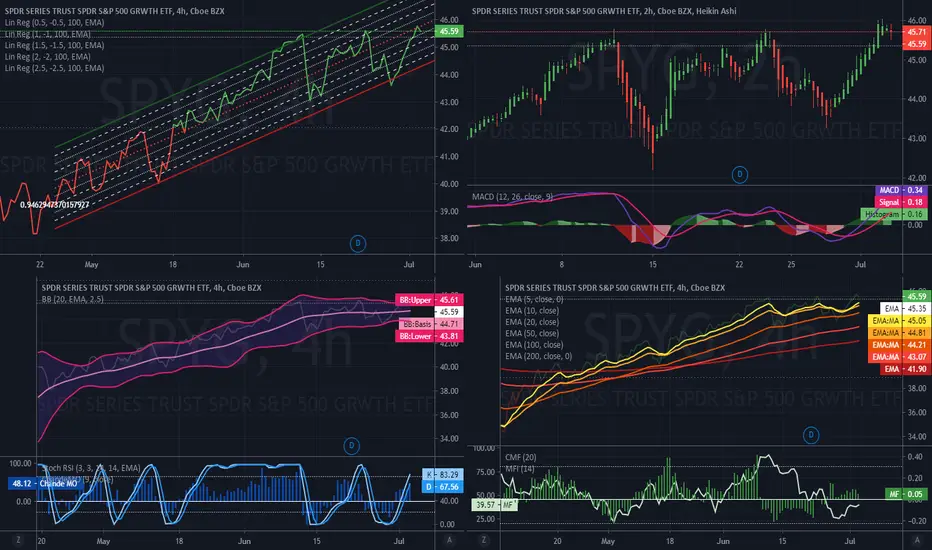Click the EMA:MA 43.07 label
The width and height of the screenshot is (932, 550).
point(899,357)
